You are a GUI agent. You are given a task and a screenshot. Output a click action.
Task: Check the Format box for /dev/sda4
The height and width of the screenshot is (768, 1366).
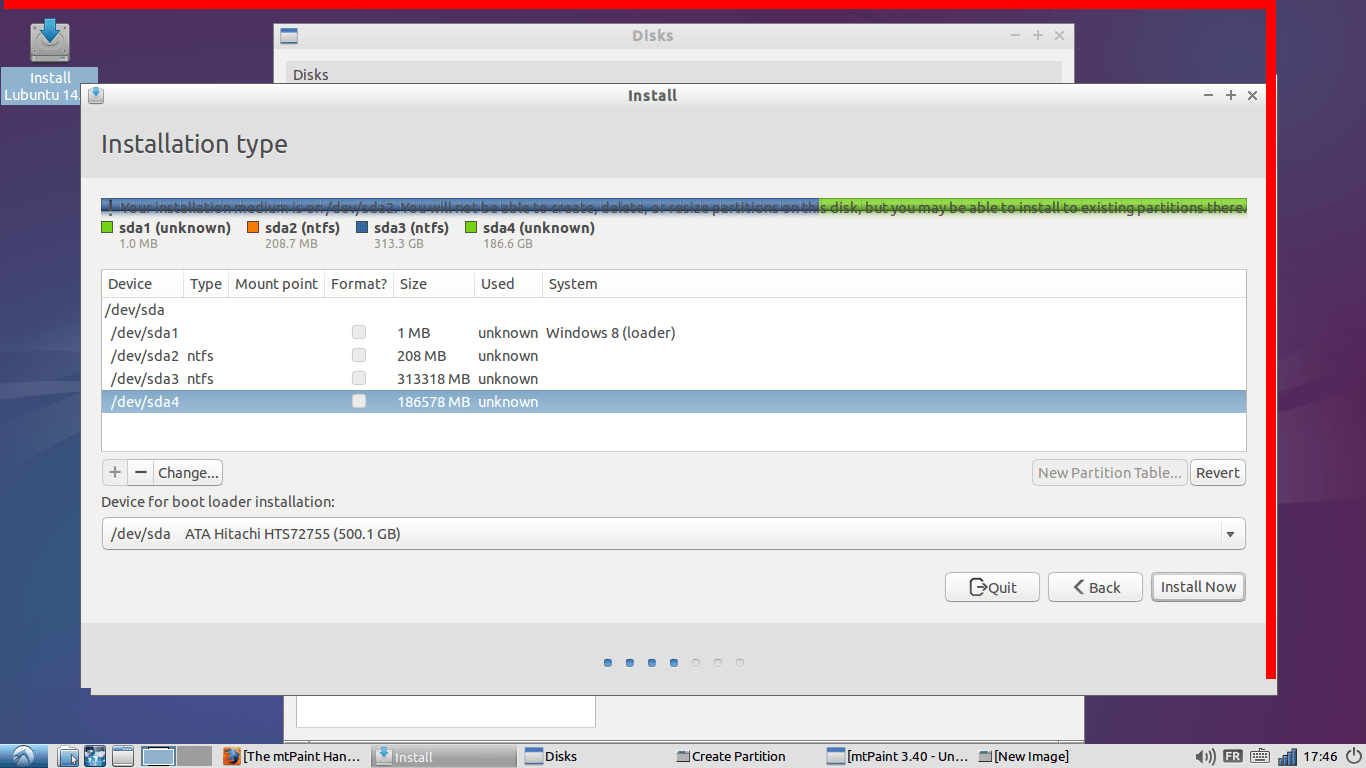click(x=358, y=401)
